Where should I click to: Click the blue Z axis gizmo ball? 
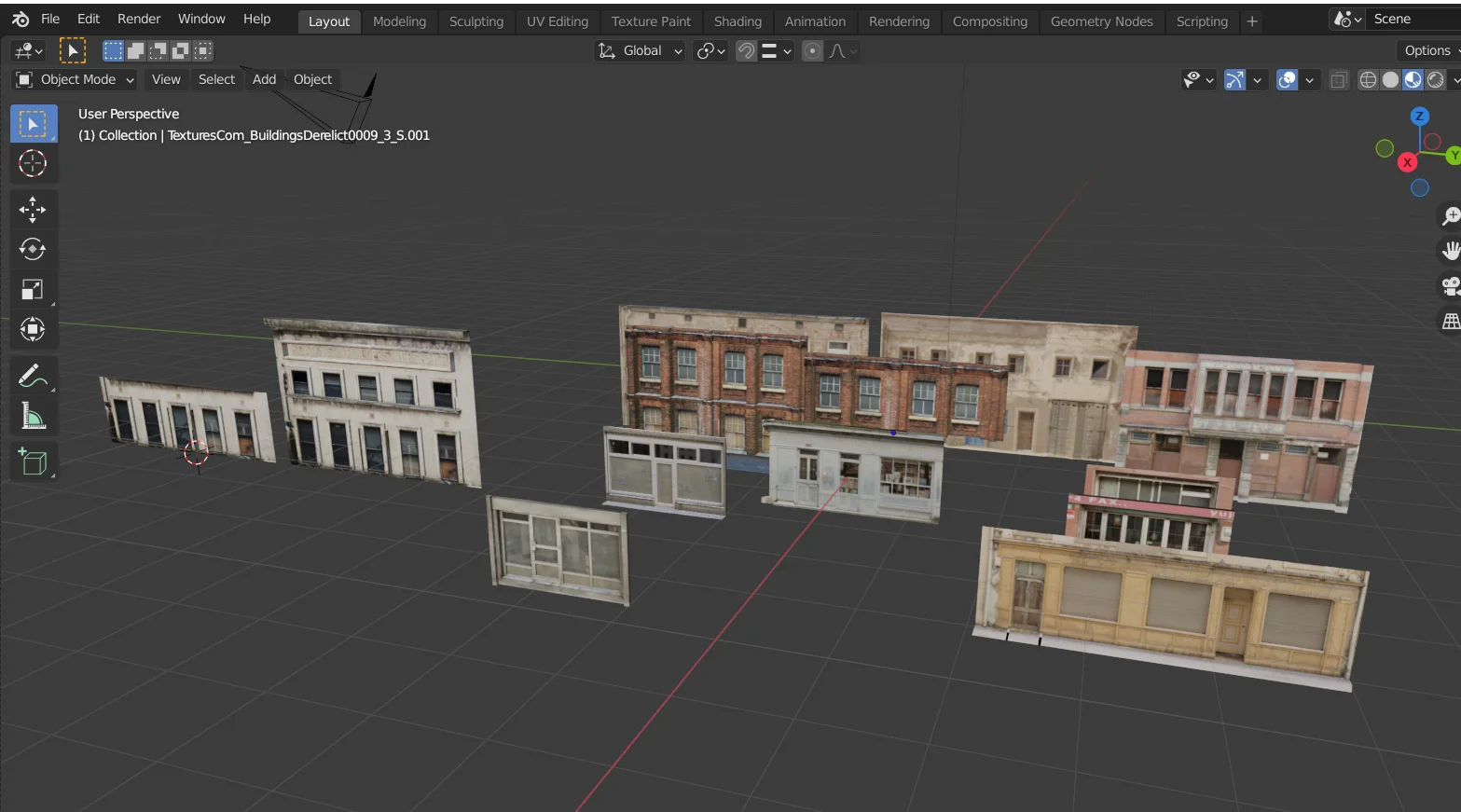1419,117
